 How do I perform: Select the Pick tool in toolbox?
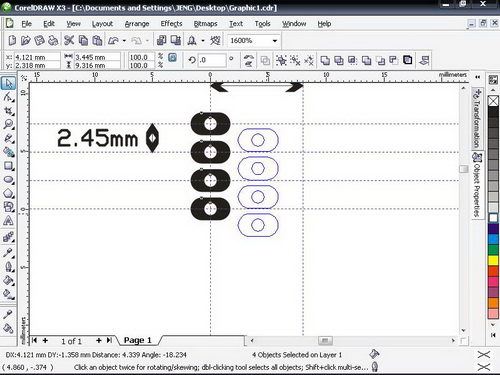(8, 83)
